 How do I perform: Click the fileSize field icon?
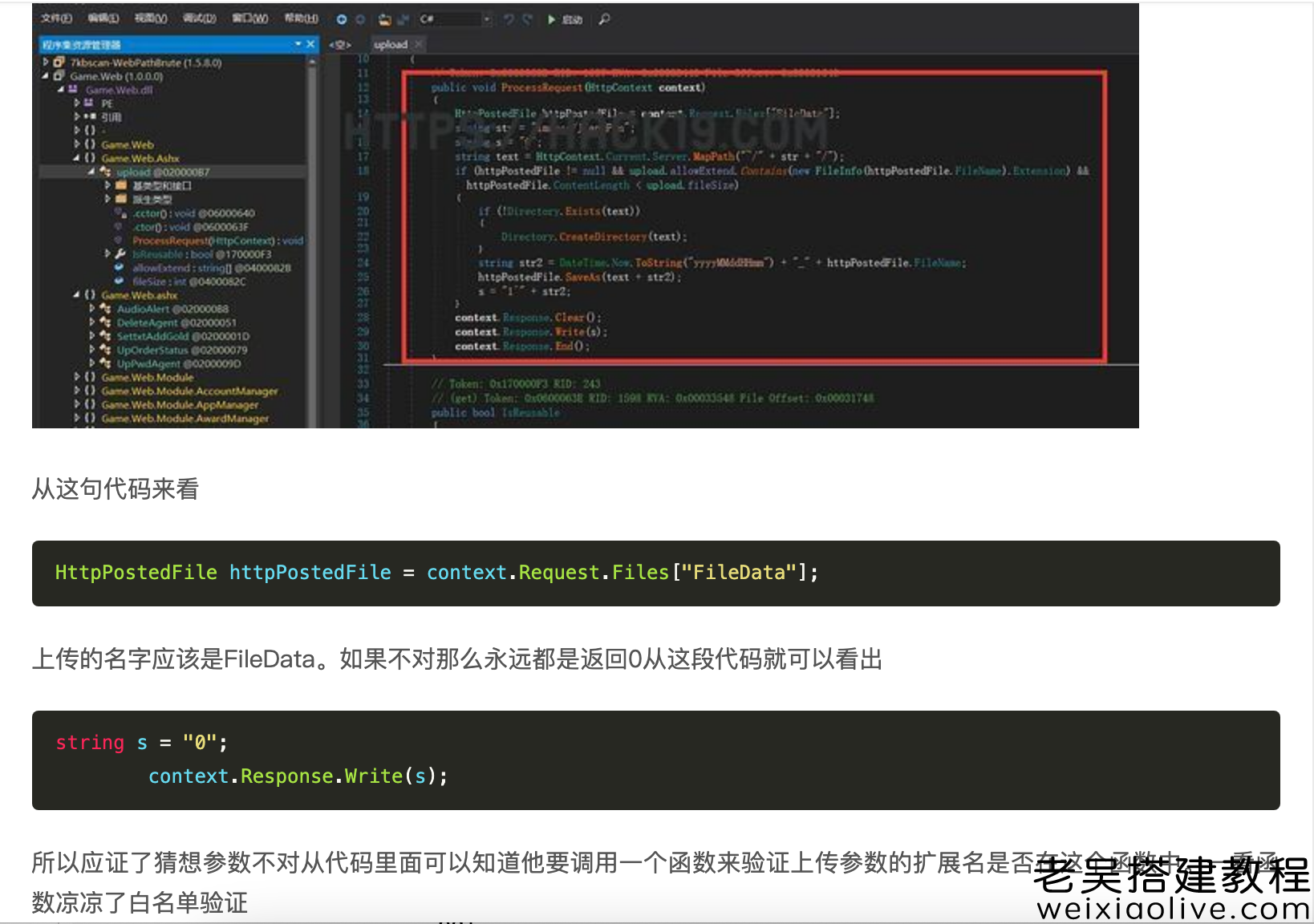tap(120, 282)
